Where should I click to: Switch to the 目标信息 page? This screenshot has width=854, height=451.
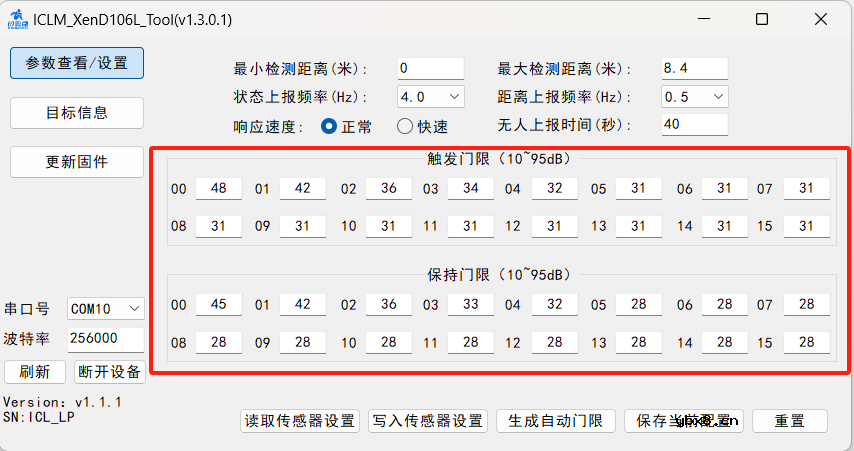pos(77,113)
